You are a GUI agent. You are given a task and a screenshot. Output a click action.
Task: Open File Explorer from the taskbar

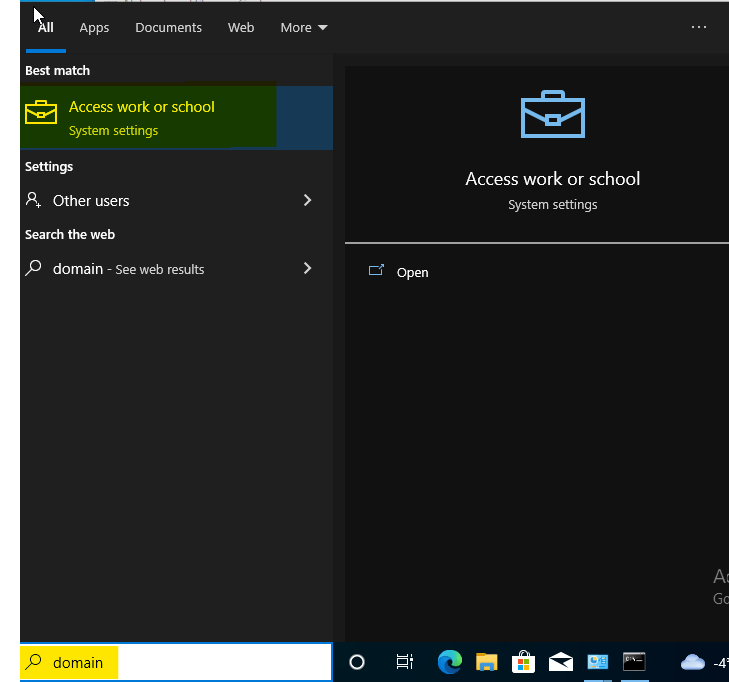tap(486, 662)
